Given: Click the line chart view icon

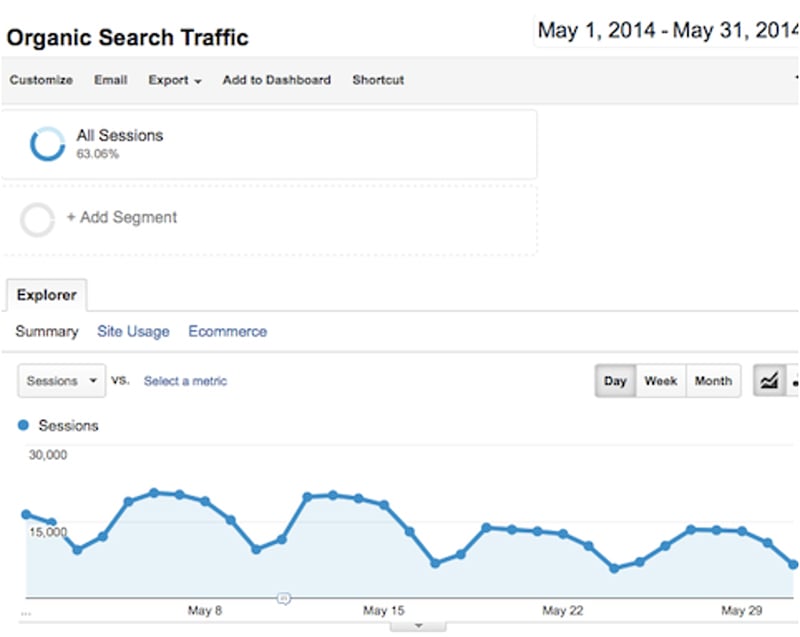Looking at the screenshot, I should pos(769,381).
